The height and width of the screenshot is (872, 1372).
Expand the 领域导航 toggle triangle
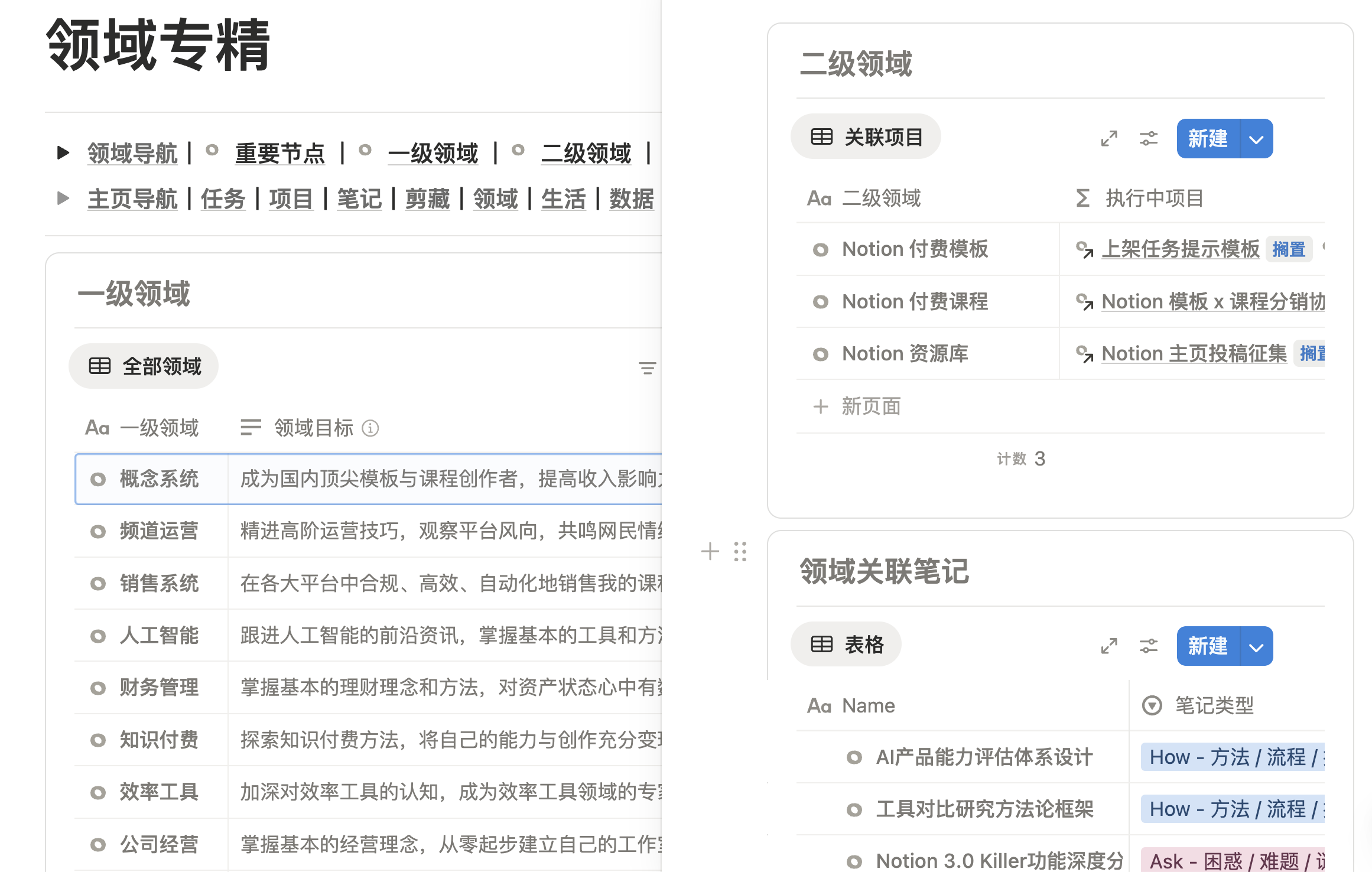tap(63, 153)
